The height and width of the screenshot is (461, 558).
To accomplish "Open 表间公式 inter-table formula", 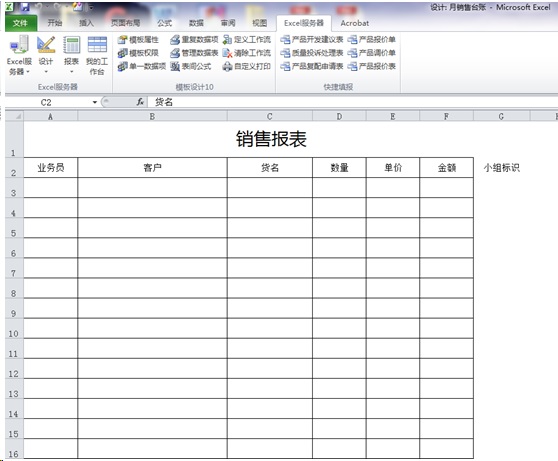I will coord(191,66).
